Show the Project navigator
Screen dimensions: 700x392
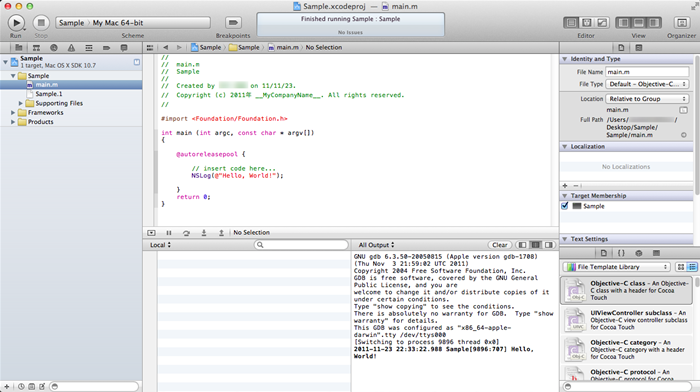point(19,47)
